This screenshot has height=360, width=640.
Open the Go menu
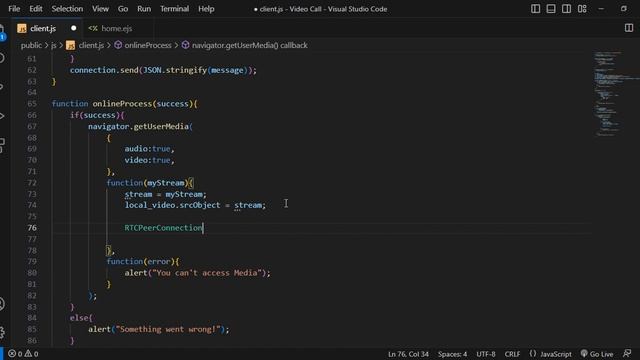(x=122, y=9)
